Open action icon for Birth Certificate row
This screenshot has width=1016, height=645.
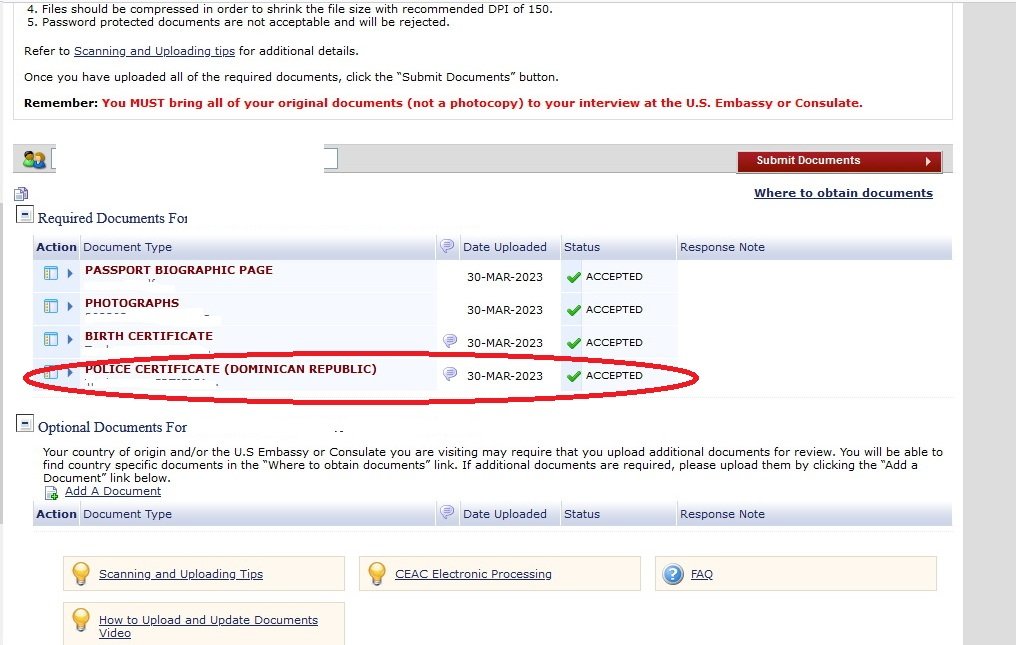pyautogui.click(x=51, y=339)
